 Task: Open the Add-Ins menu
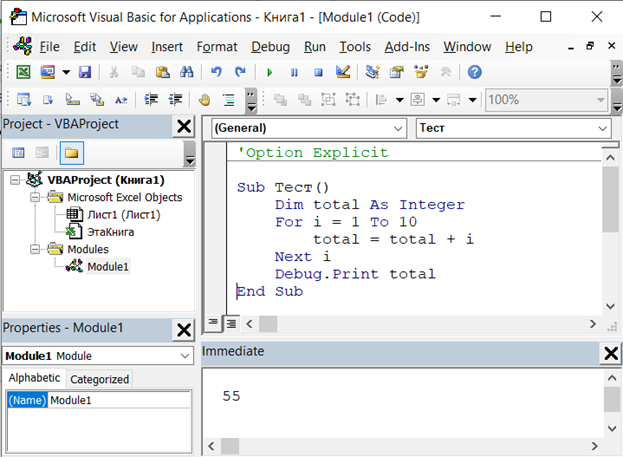[407, 47]
